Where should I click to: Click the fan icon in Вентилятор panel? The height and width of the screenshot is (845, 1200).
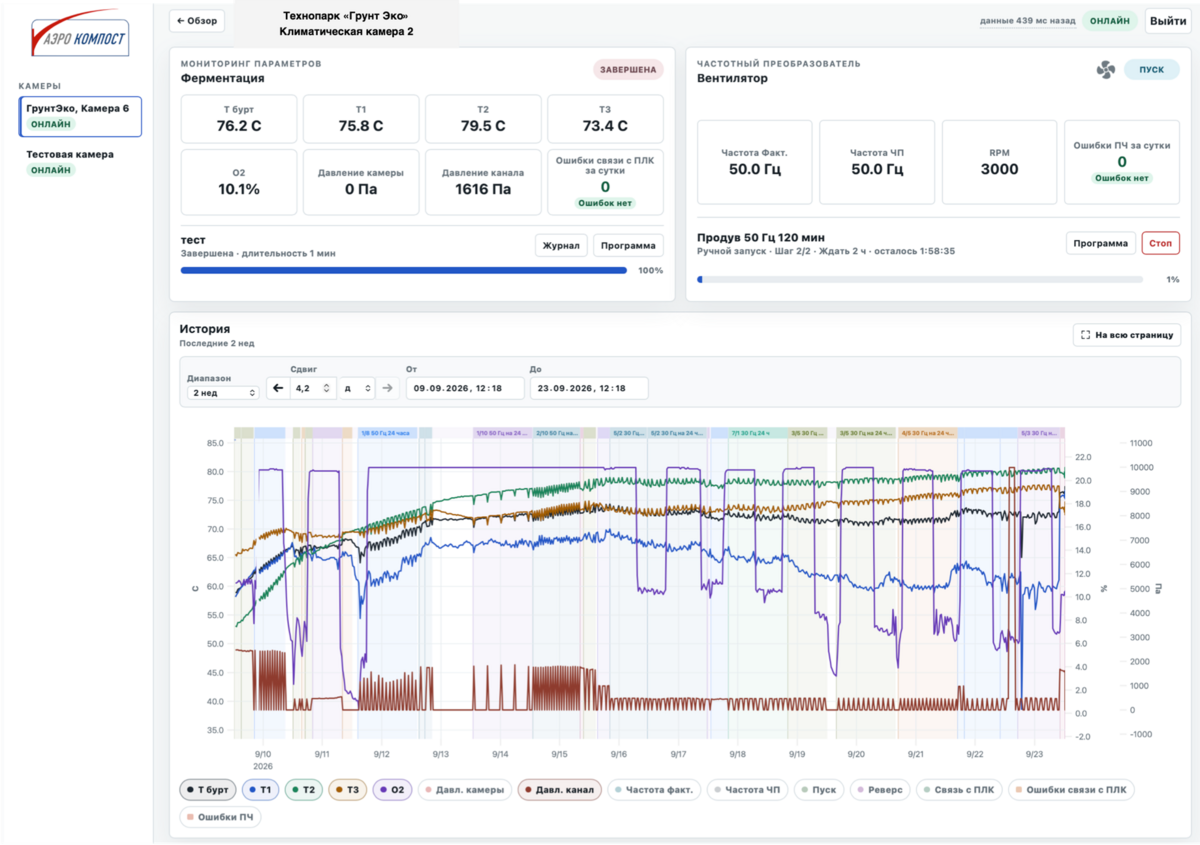click(x=1105, y=70)
